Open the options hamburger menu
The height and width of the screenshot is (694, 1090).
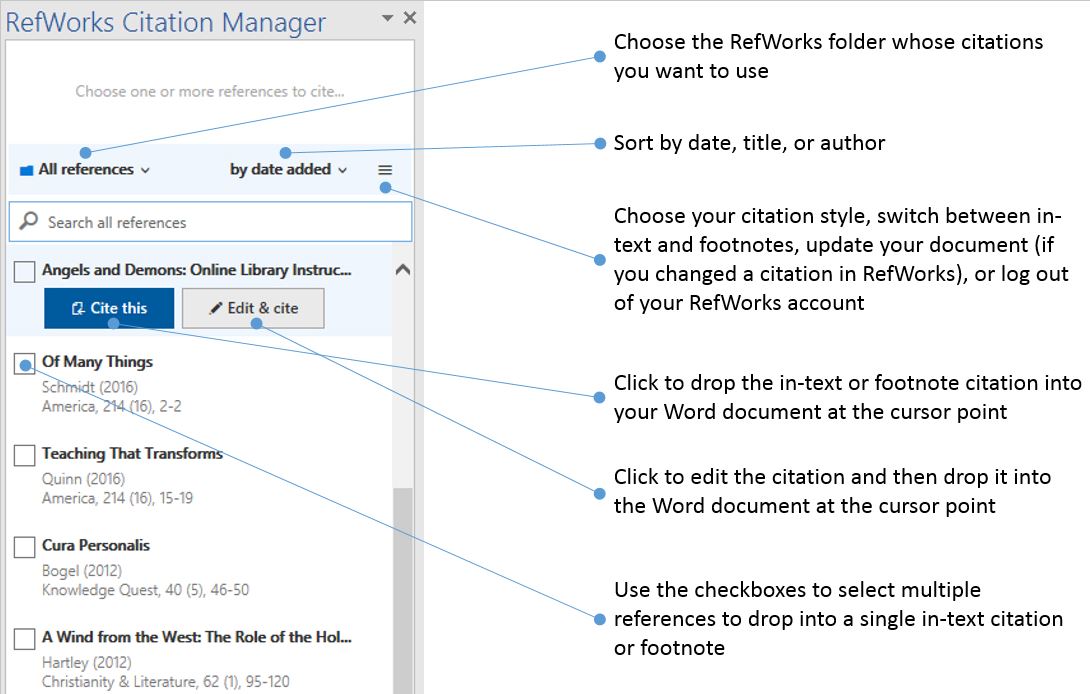pos(384,169)
